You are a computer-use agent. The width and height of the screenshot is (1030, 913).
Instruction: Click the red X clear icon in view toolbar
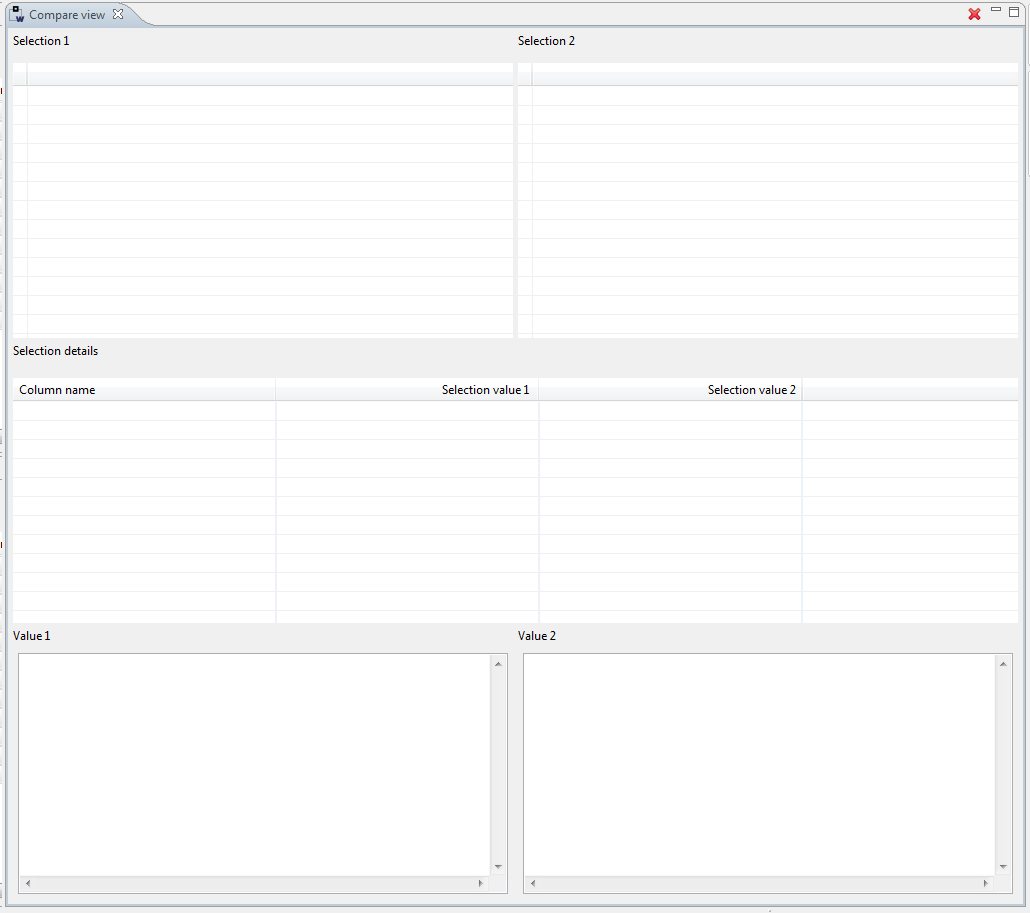click(x=974, y=14)
